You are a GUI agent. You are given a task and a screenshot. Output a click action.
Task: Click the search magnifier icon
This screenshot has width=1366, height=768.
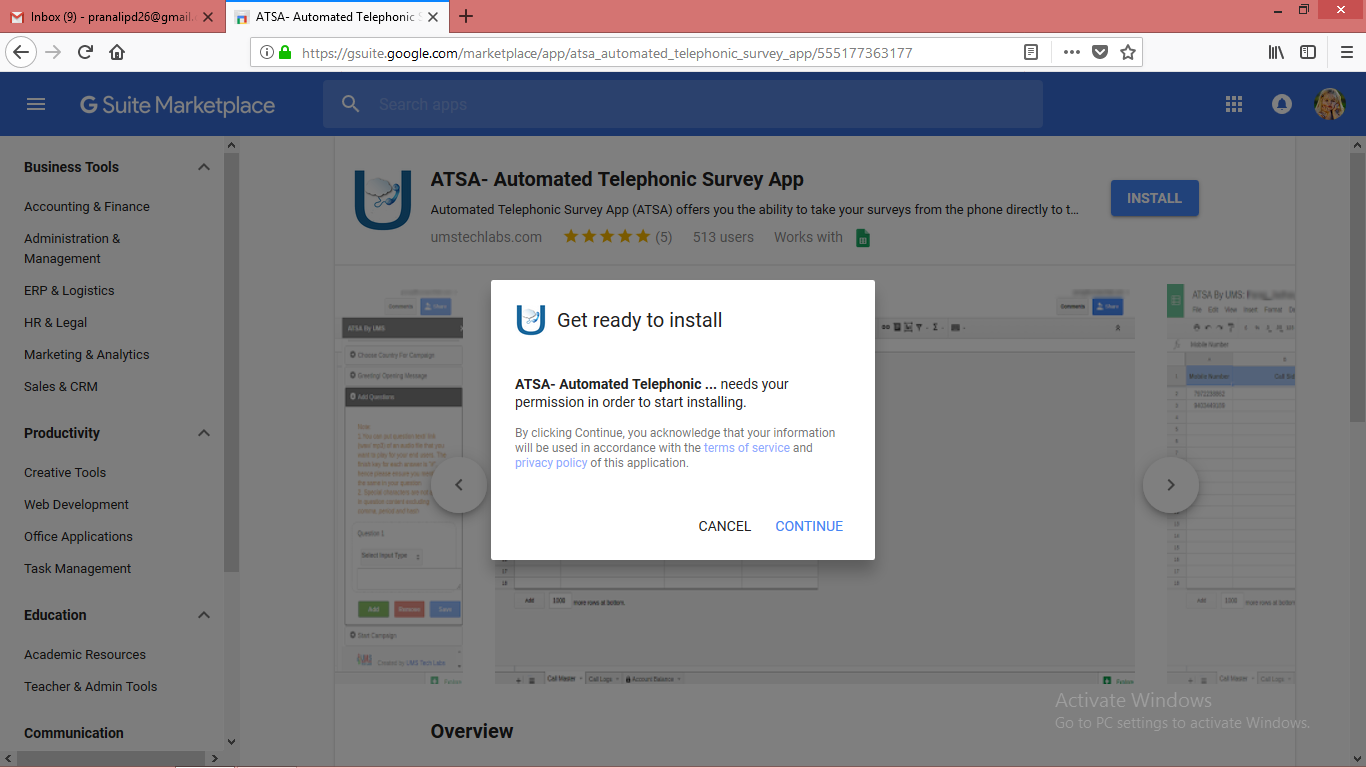point(350,104)
